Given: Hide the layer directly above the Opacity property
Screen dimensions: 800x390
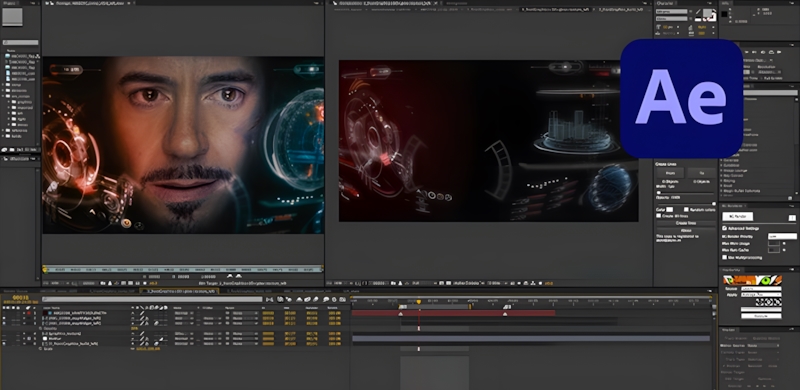Looking at the screenshot, I should point(4,323).
